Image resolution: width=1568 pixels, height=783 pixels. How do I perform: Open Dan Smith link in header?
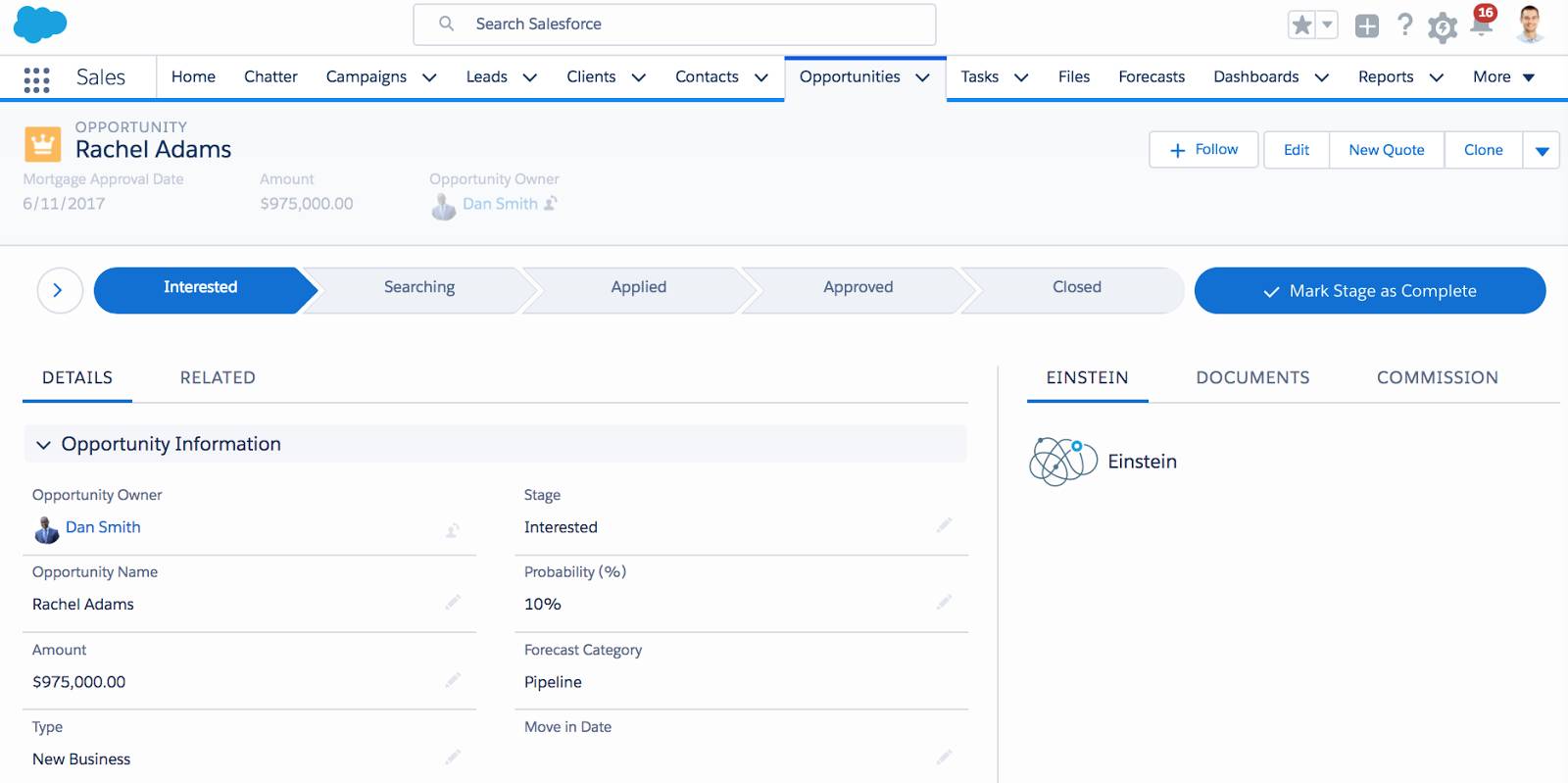coord(500,204)
